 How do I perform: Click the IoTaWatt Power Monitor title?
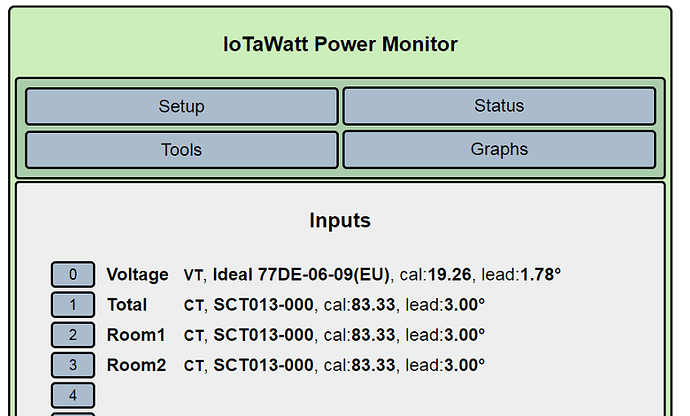340,44
